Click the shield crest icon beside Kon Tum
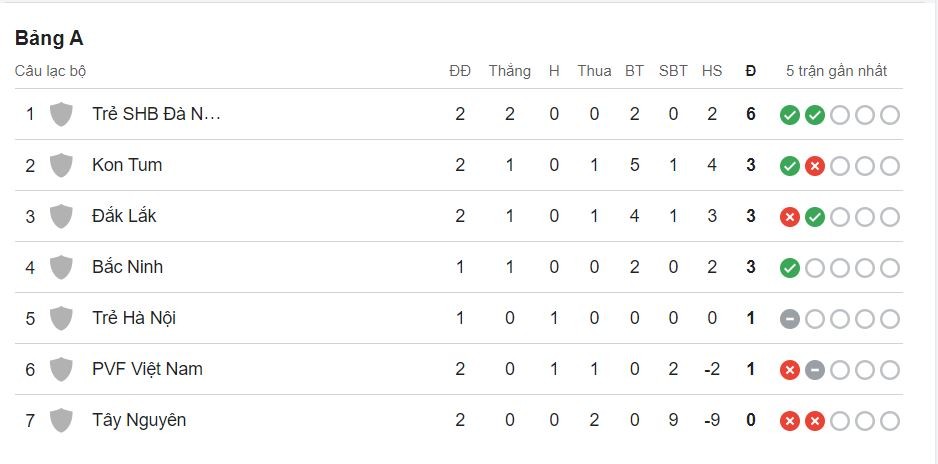 (61, 165)
